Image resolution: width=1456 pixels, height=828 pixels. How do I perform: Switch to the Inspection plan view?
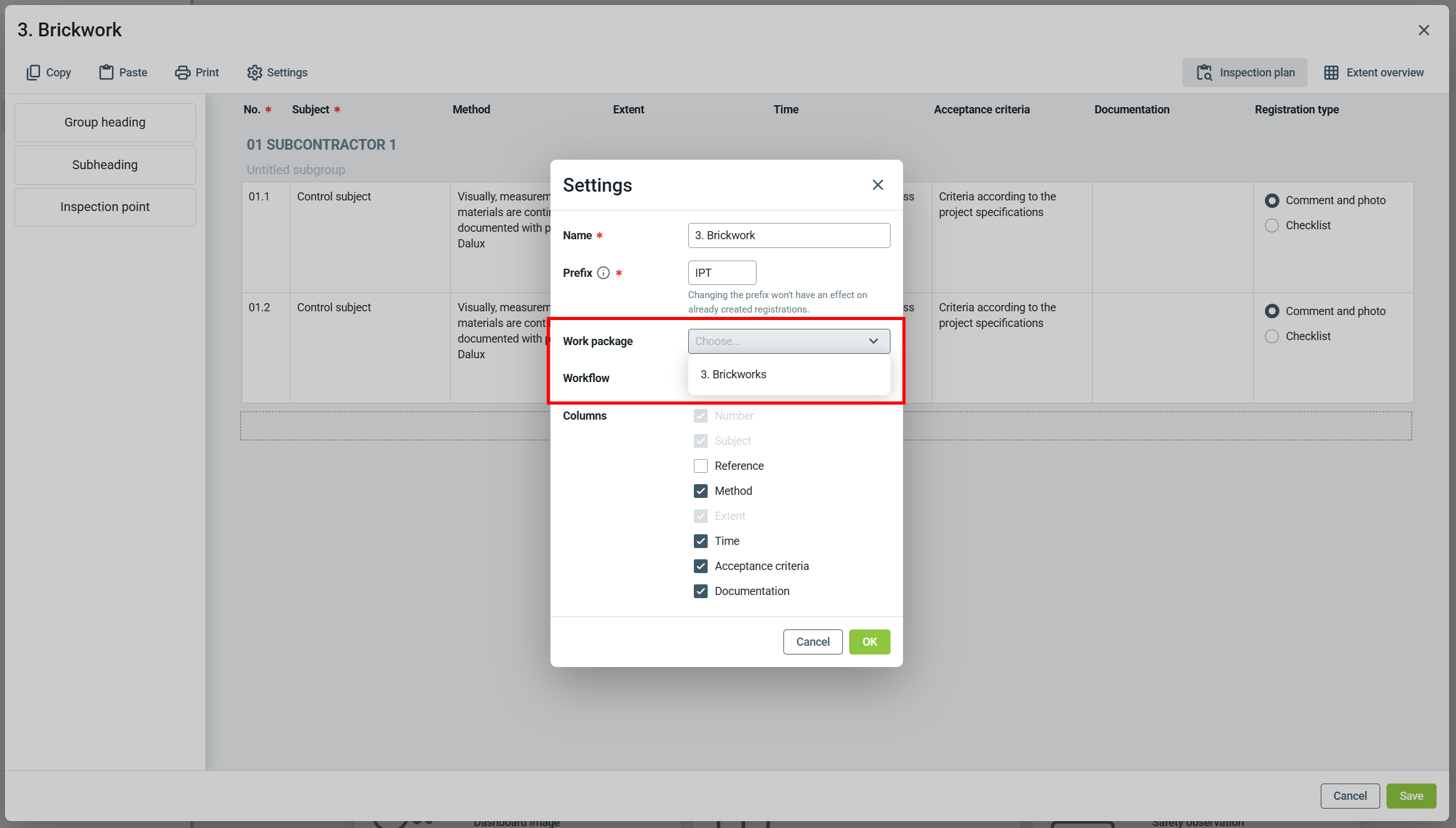(1244, 73)
